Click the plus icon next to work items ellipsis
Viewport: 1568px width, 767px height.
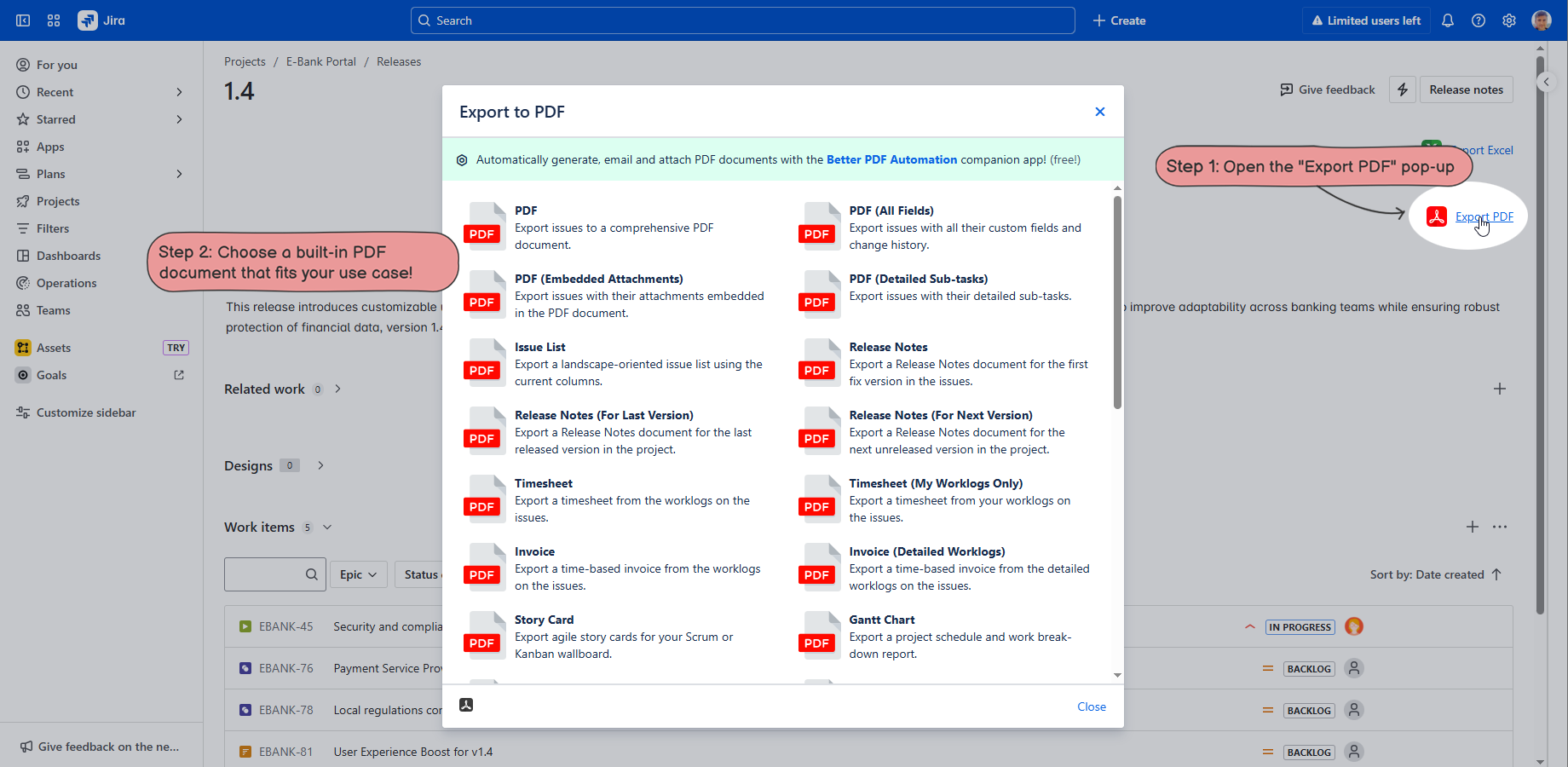[1473, 527]
